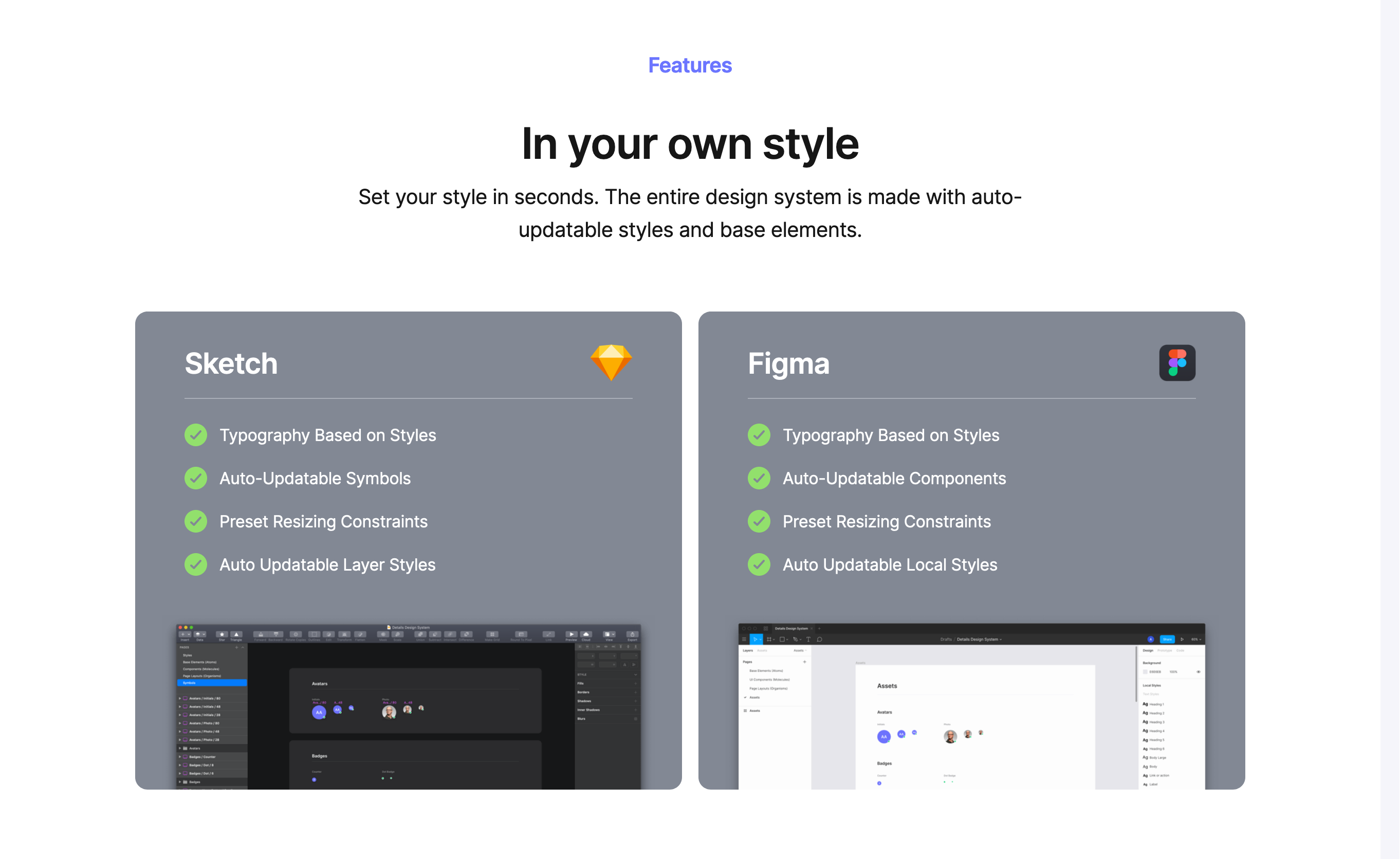Click the 'Sketch' card title
The width and height of the screenshot is (1400, 859).
click(231, 363)
